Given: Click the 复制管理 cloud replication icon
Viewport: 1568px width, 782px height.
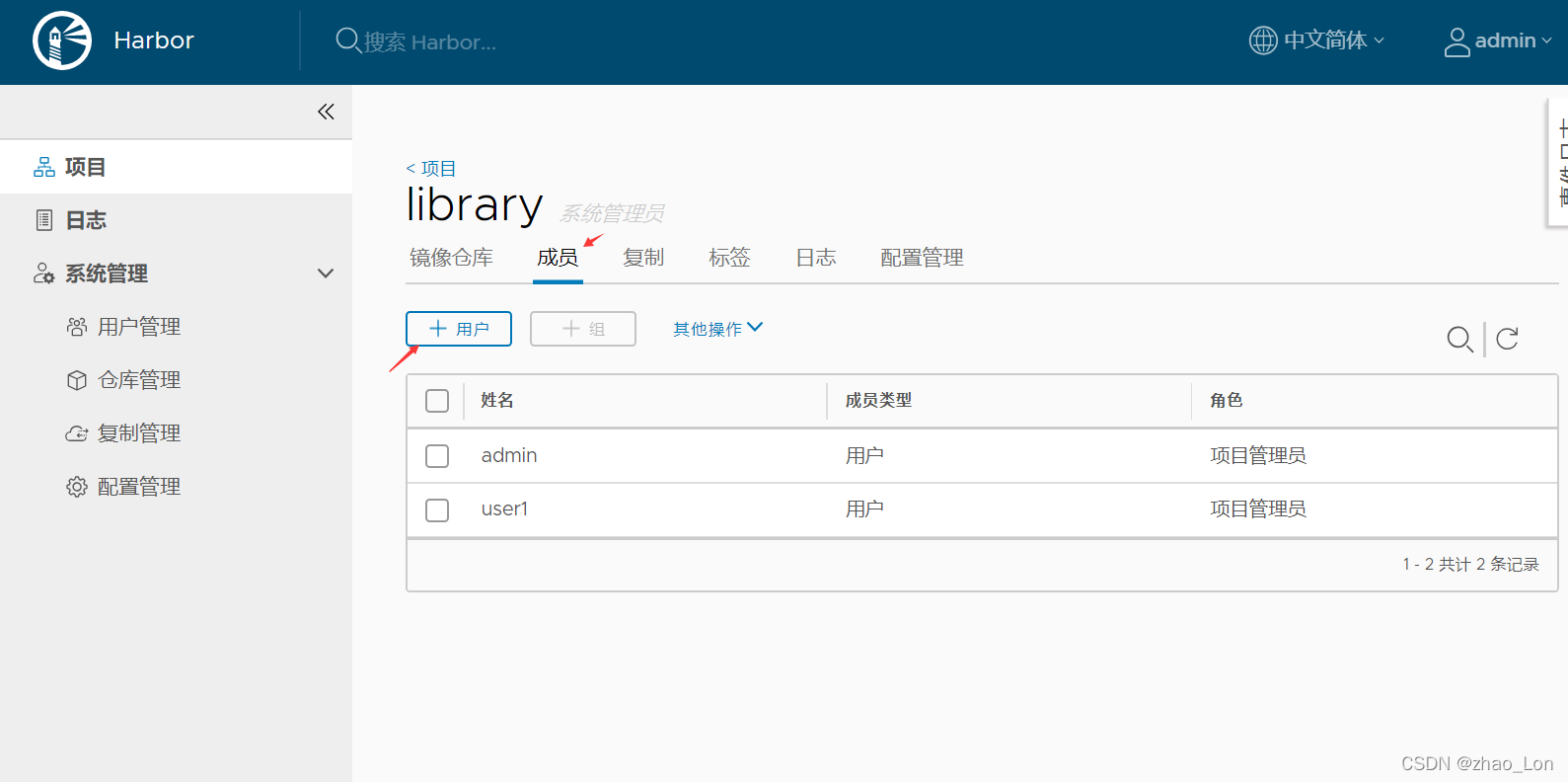Looking at the screenshot, I should (x=77, y=433).
